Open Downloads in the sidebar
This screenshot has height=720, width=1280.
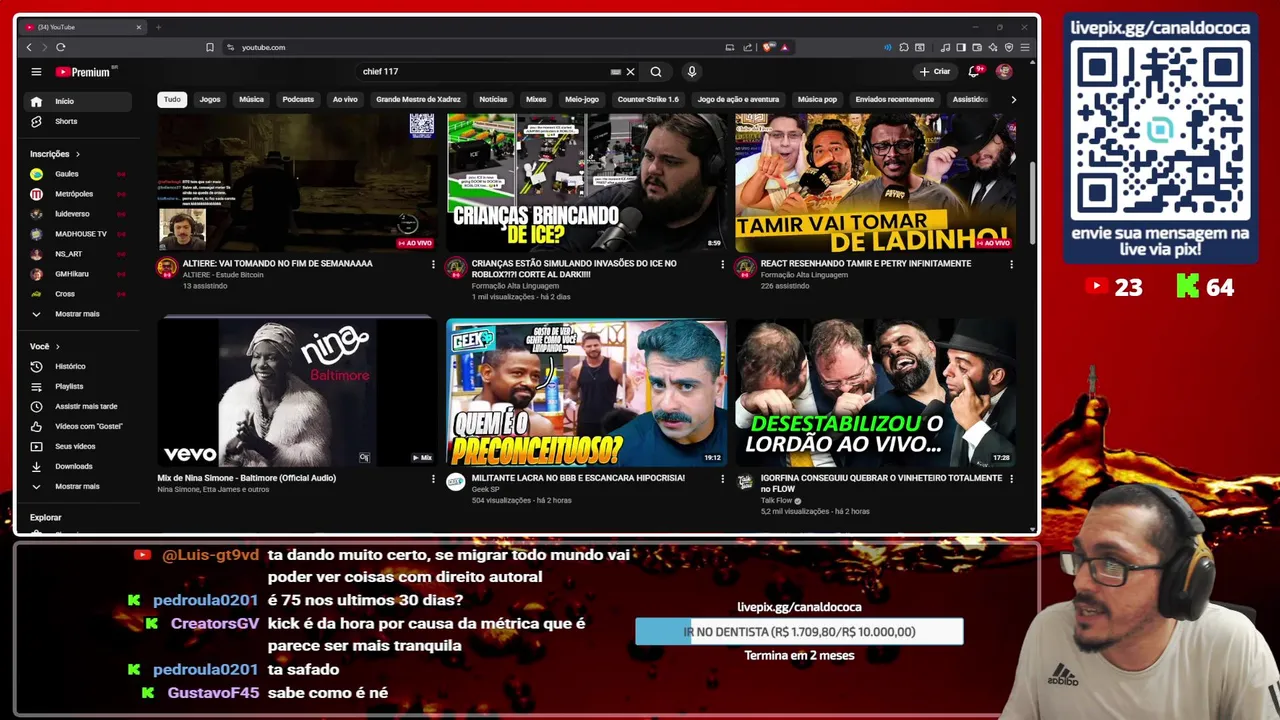pyautogui.click(x=77, y=466)
